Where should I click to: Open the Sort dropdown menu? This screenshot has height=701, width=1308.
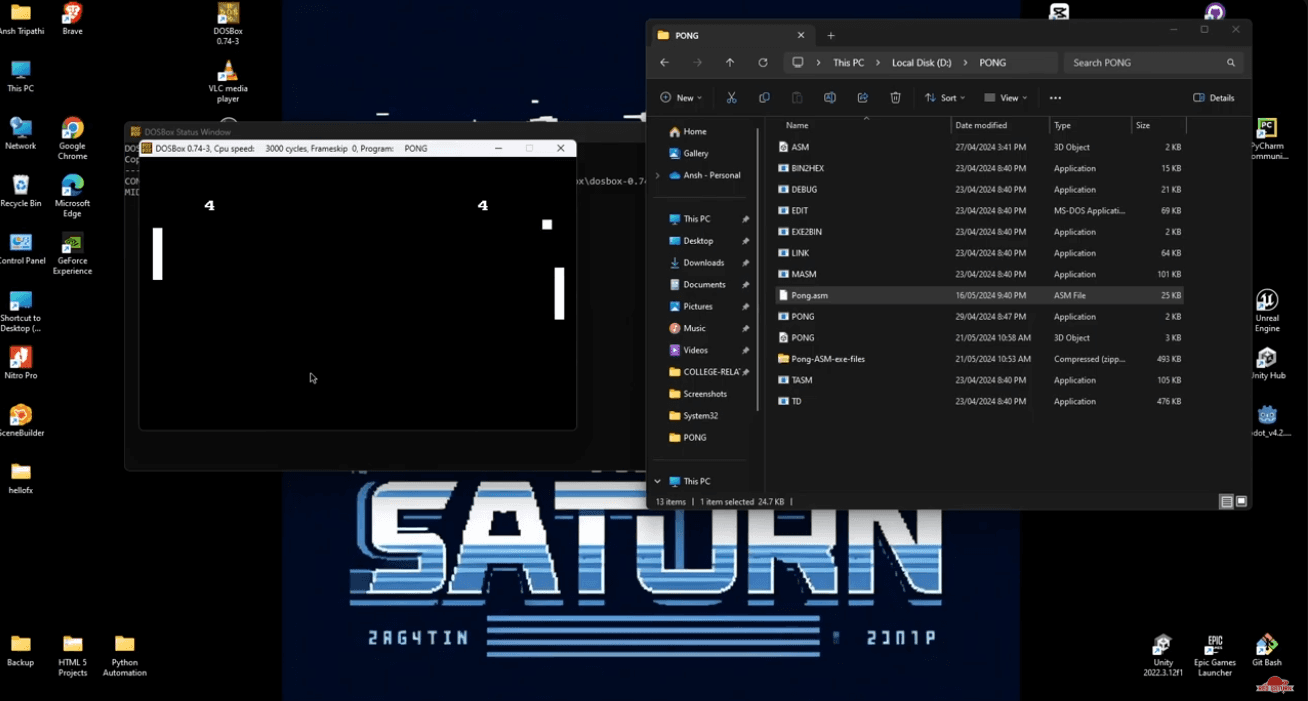tap(947, 98)
